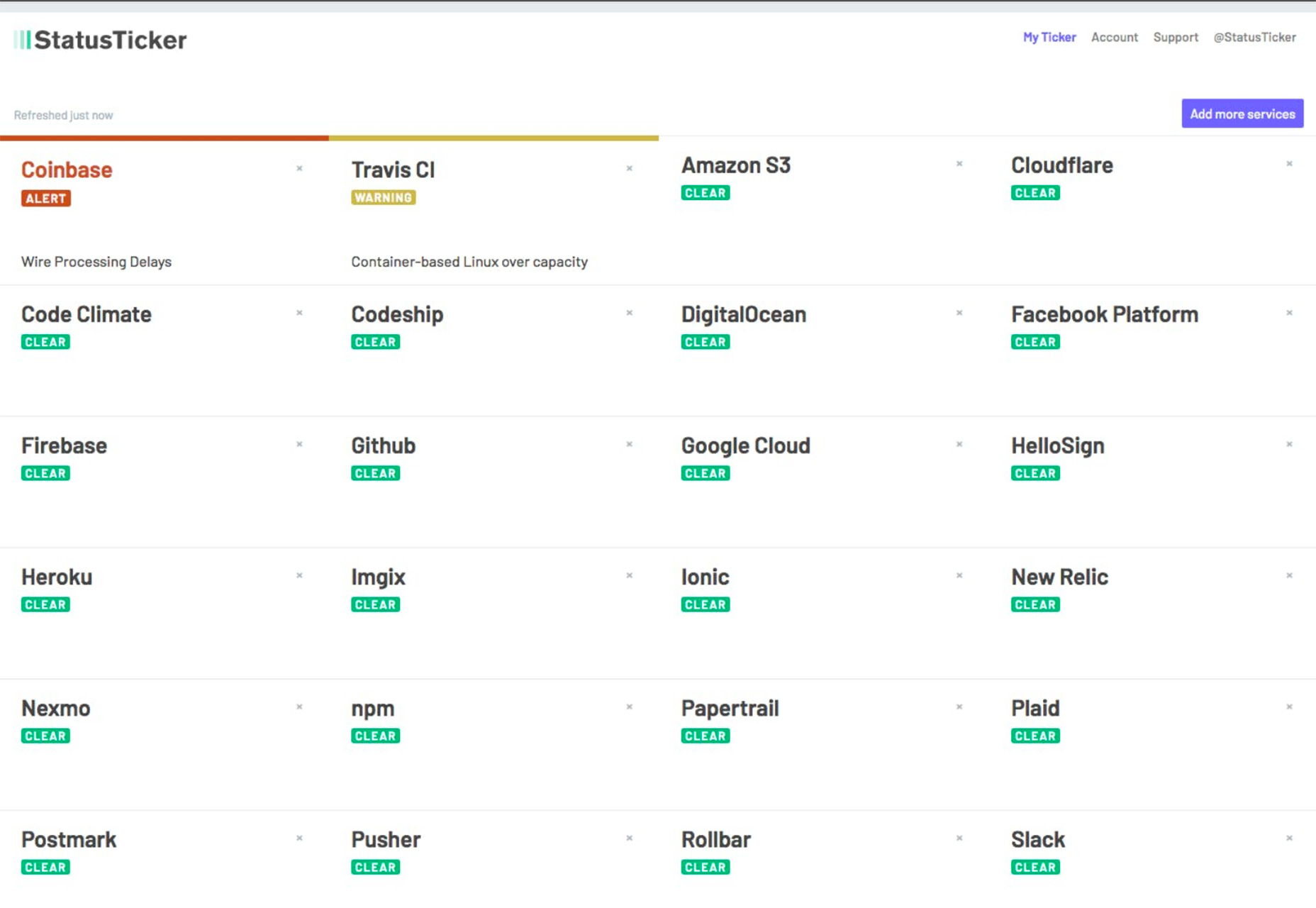Remove the Cloudflare service card
Viewport: 1316px width, 908px height.
[x=1289, y=164]
